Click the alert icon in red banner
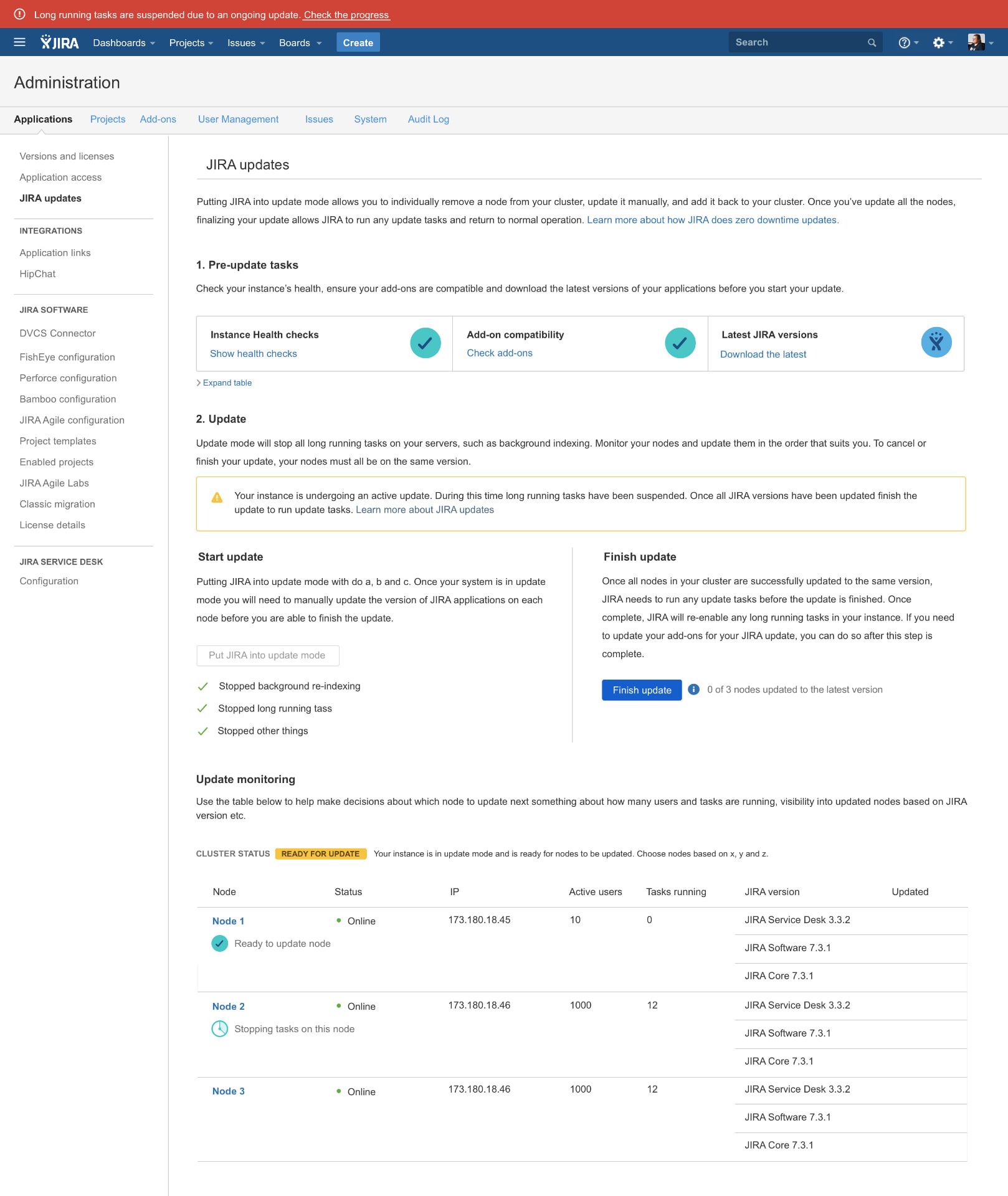Viewport: 1008px width, 1196px height. tap(19, 14)
